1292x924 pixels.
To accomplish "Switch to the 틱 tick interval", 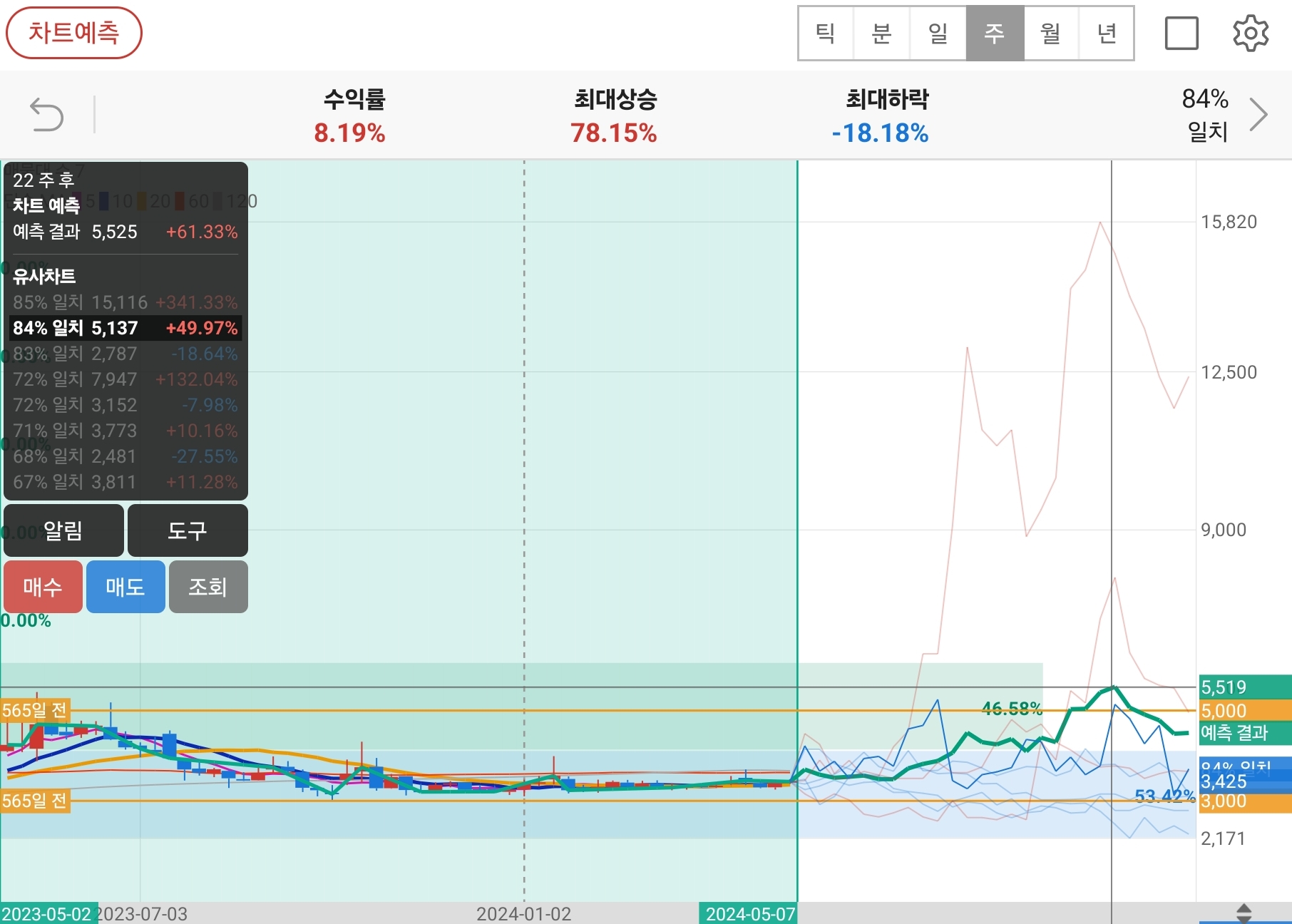I will [826, 34].
